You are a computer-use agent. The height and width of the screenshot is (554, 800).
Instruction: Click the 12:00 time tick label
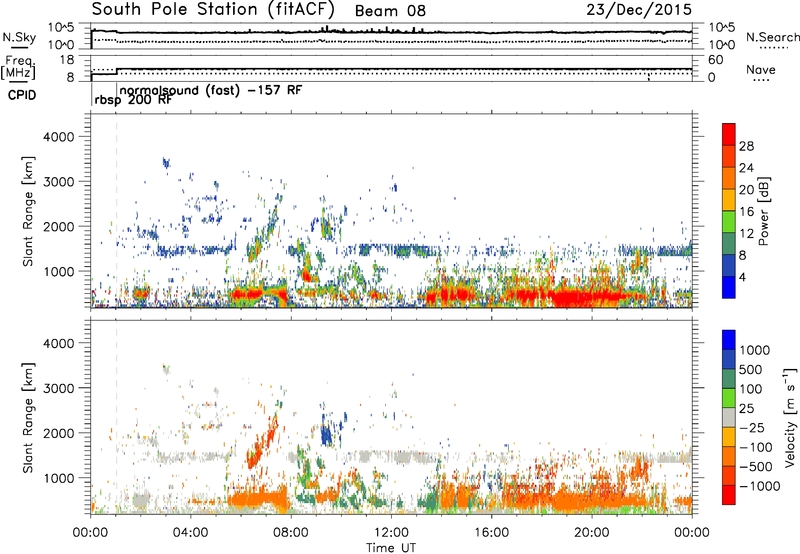click(391, 533)
